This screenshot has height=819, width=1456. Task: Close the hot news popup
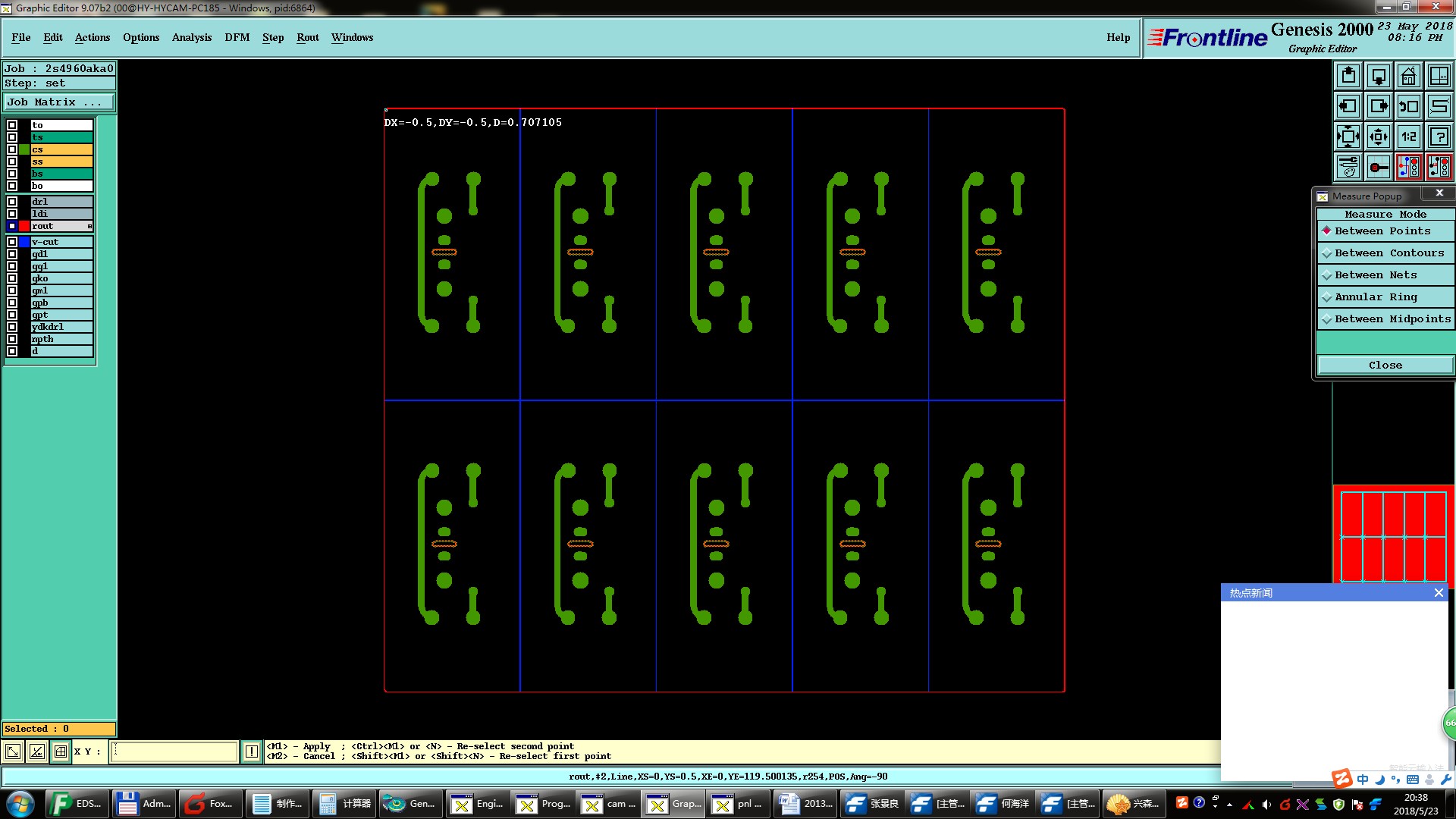click(x=1439, y=593)
